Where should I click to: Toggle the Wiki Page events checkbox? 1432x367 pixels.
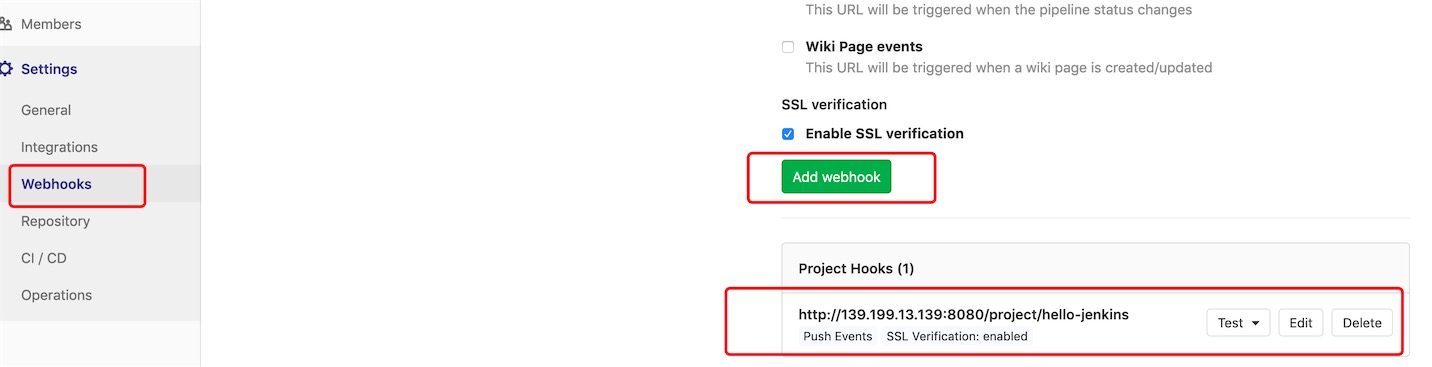pyautogui.click(x=788, y=47)
